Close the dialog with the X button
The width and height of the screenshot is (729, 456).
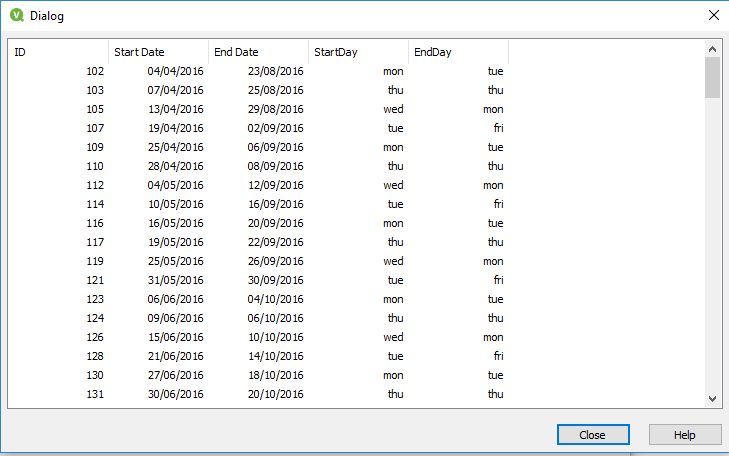click(714, 15)
